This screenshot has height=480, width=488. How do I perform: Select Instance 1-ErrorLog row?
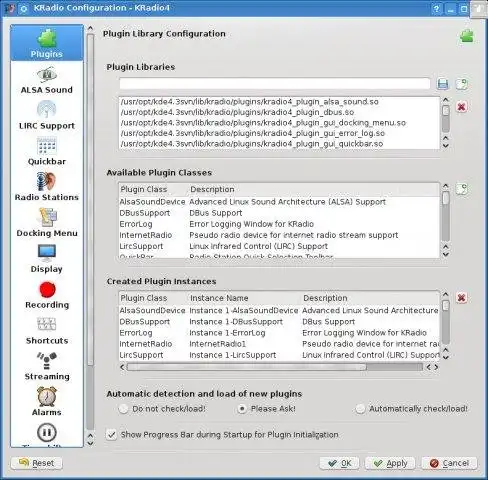point(279,333)
